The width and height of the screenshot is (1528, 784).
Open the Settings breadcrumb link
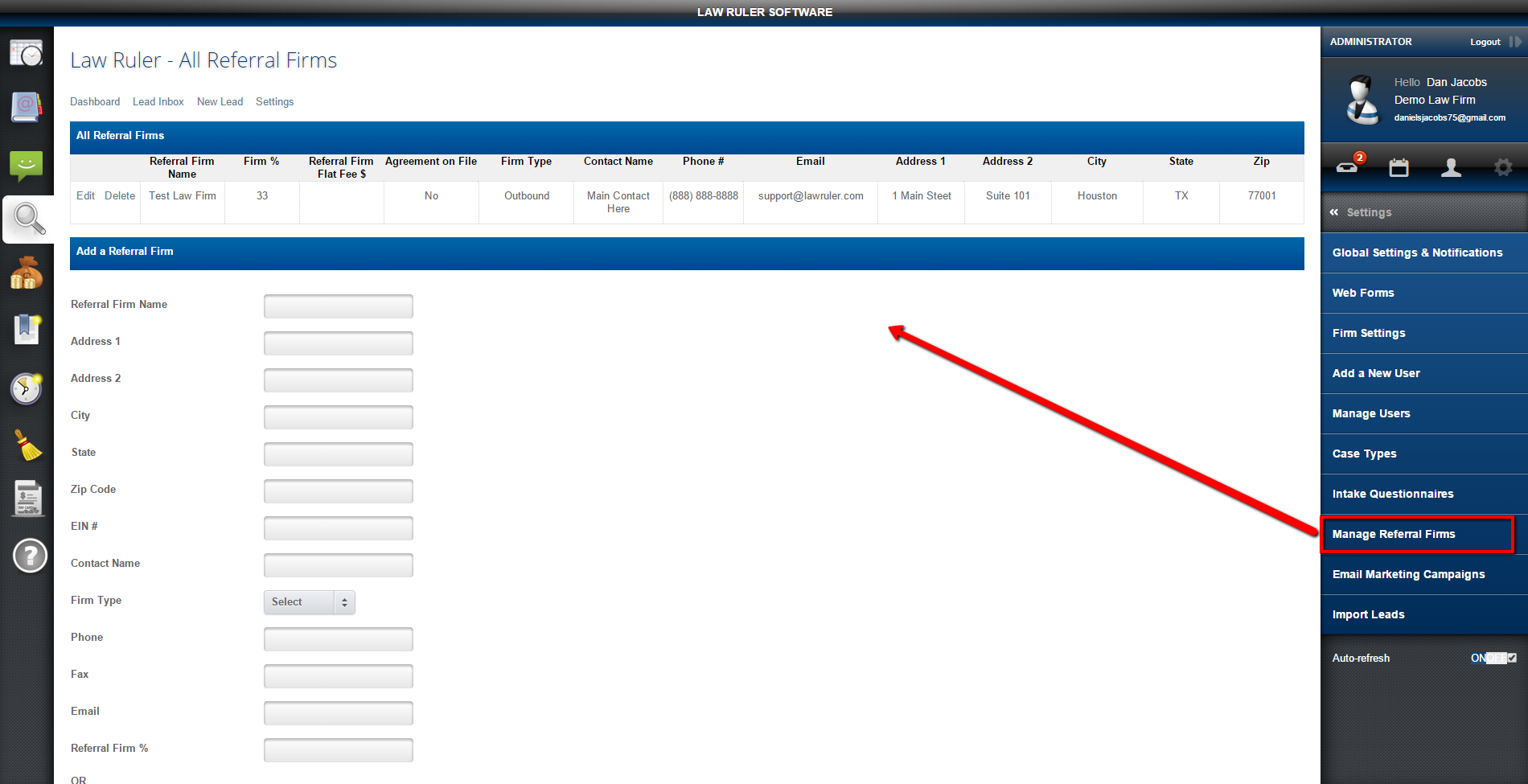tap(275, 101)
